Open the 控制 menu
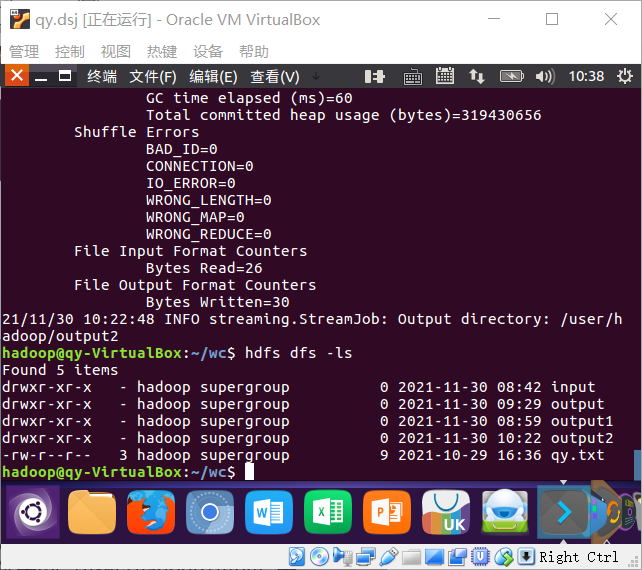 [x=70, y=52]
